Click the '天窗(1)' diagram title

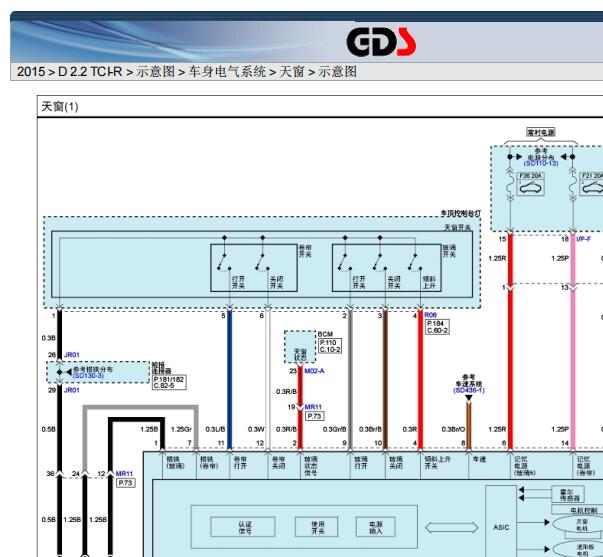click(x=60, y=107)
